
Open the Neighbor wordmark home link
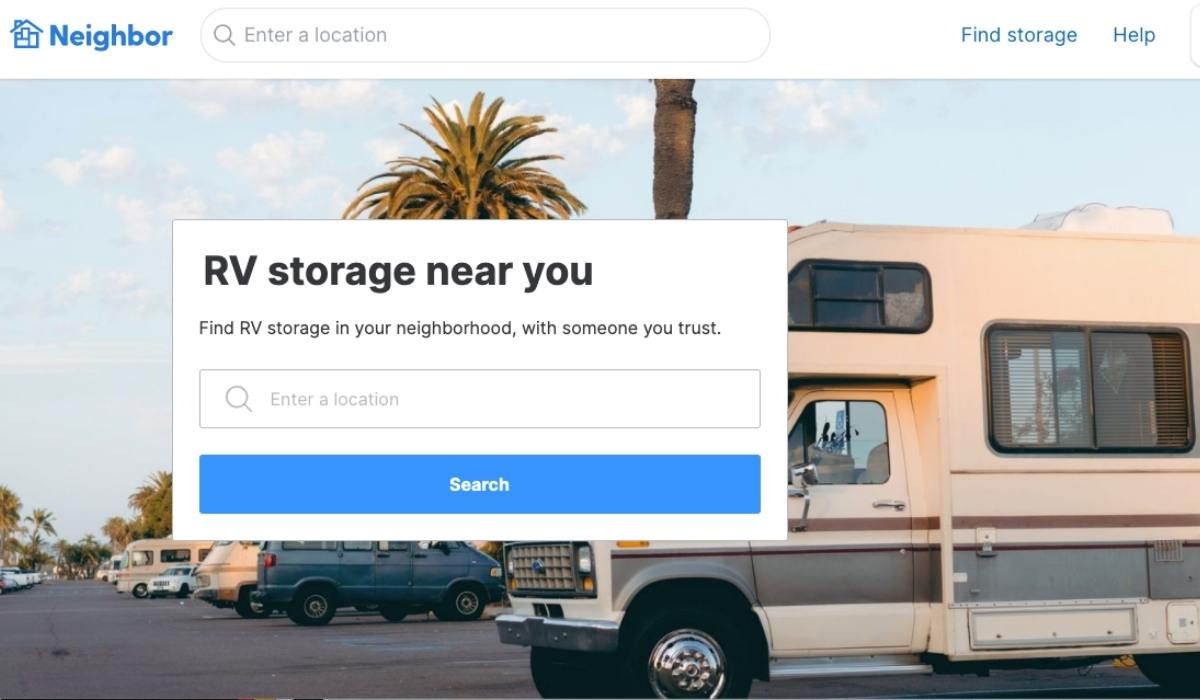111,36
